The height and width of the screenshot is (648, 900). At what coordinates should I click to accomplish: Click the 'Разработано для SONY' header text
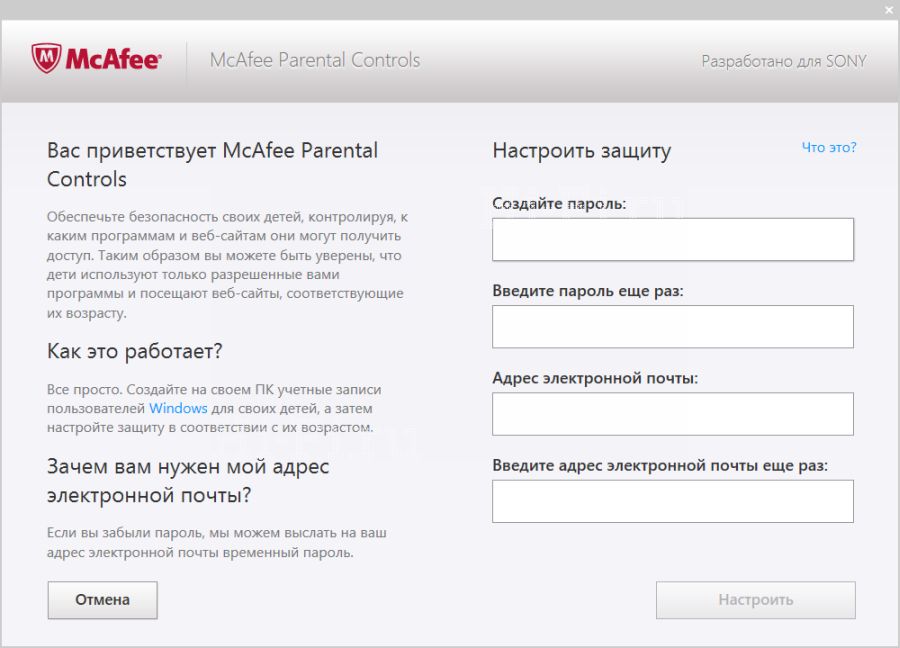coord(783,61)
